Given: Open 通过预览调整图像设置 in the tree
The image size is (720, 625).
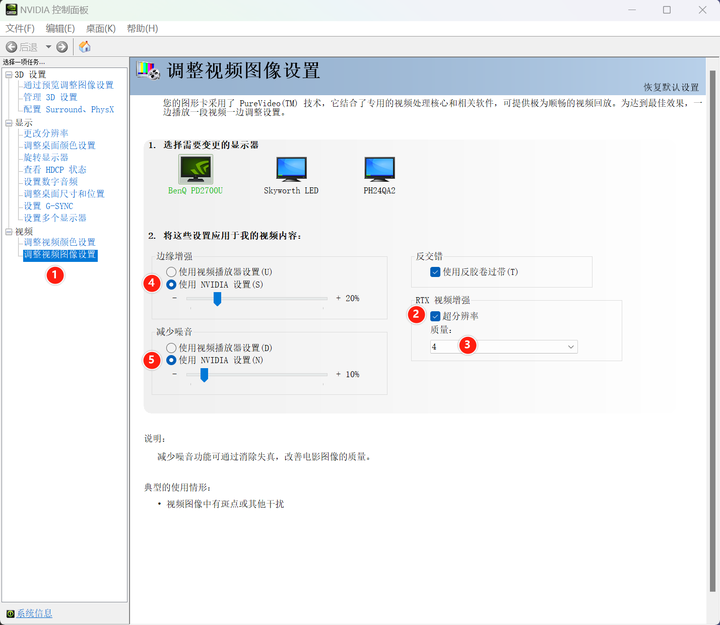Looking at the screenshot, I should tap(68, 85).
